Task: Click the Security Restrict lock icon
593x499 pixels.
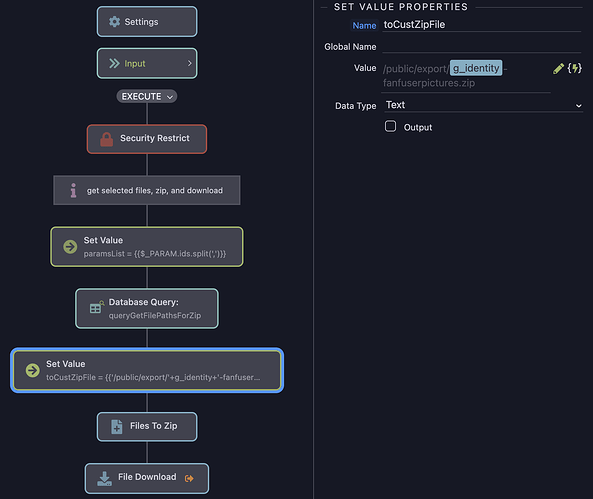Action: tap(106, 139)
